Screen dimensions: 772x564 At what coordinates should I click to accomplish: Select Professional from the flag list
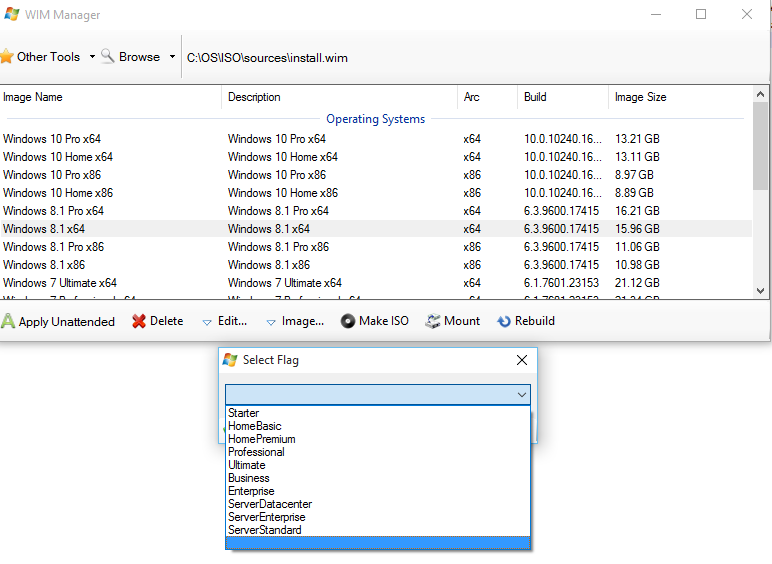(x=256, y=452)
